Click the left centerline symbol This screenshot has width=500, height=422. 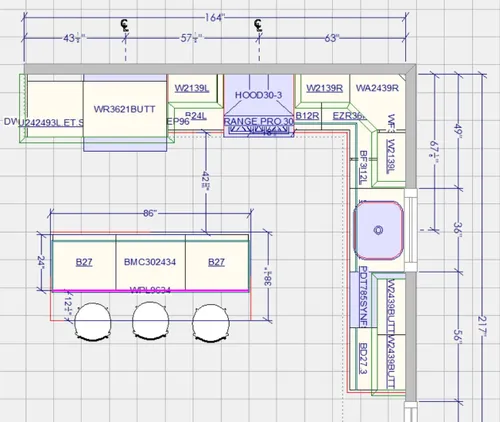pos(125,25)
